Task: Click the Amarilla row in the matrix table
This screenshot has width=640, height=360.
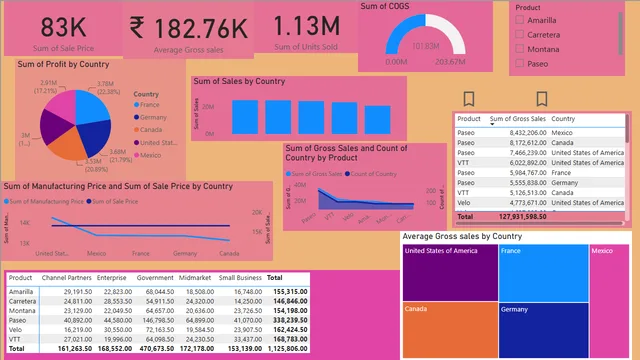Action: 158,292
